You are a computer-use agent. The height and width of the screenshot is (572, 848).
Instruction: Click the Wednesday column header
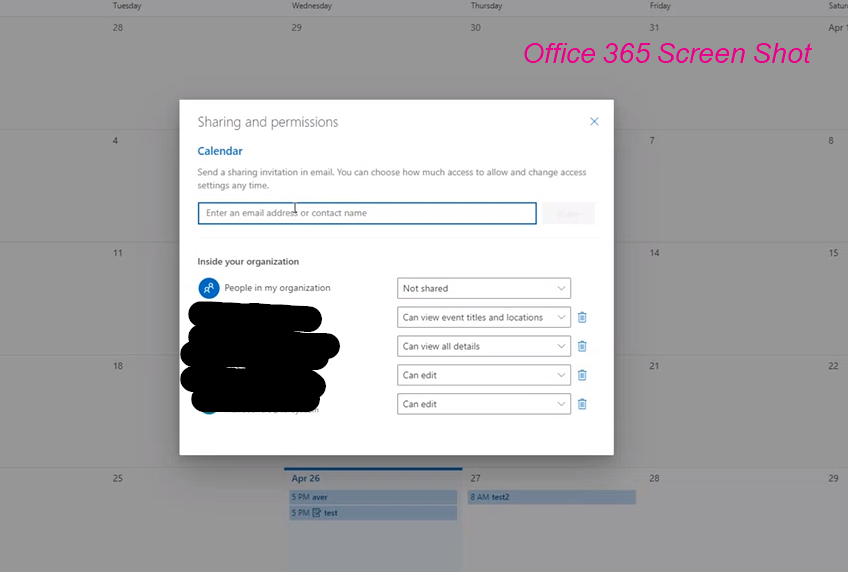[312, 6]
